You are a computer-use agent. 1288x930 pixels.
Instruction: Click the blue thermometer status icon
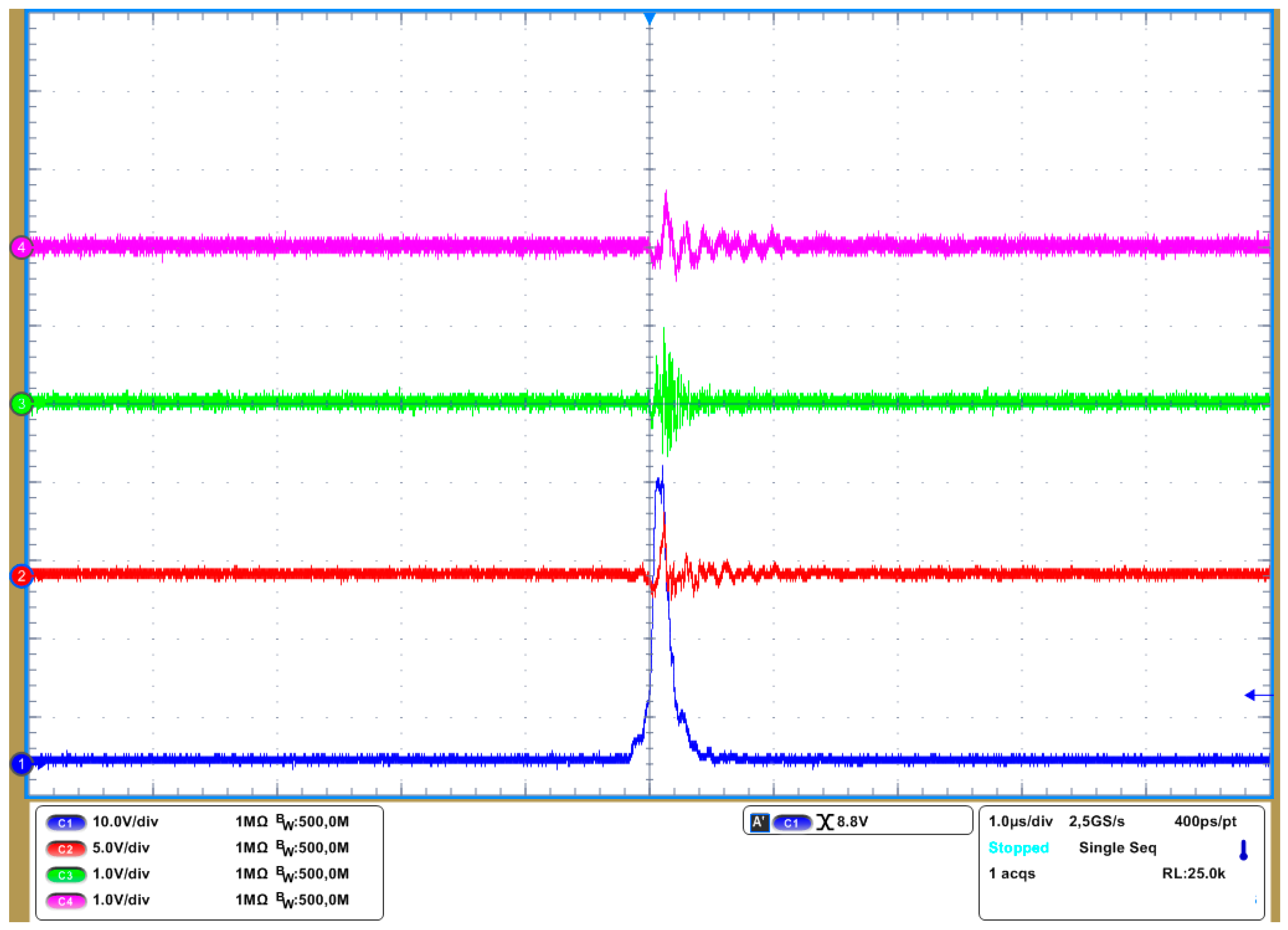tap(1243, 850)
